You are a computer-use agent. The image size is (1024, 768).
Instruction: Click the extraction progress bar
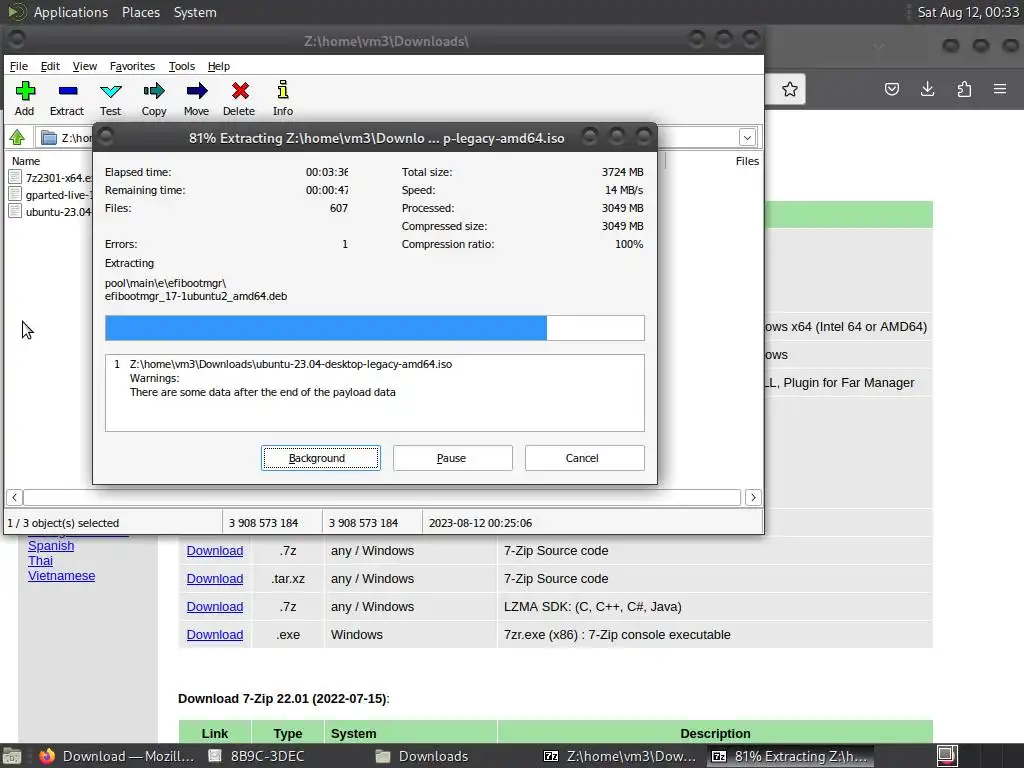375,328
